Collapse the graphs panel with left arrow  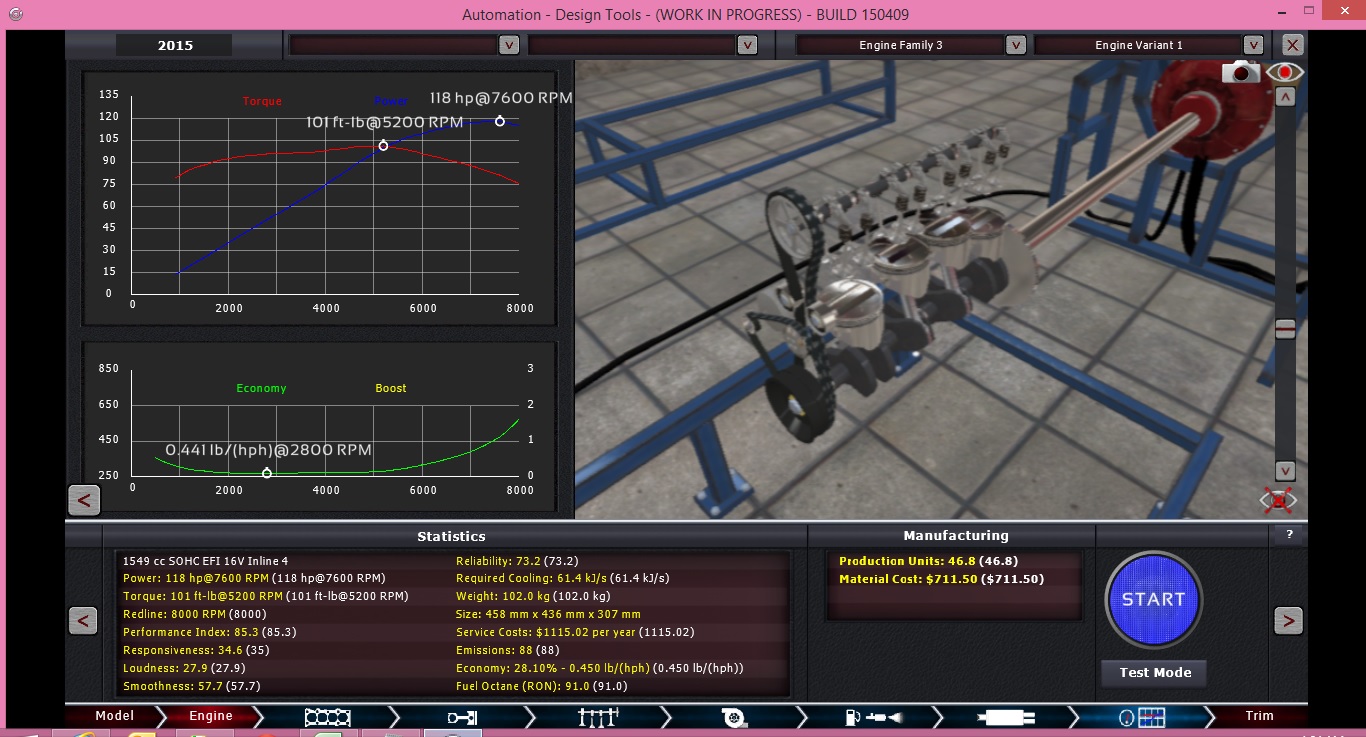coord(84,500)
